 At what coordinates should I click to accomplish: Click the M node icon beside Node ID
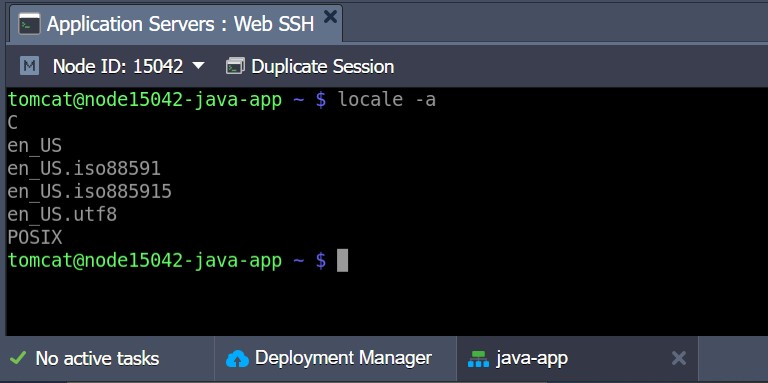point(29,66)
